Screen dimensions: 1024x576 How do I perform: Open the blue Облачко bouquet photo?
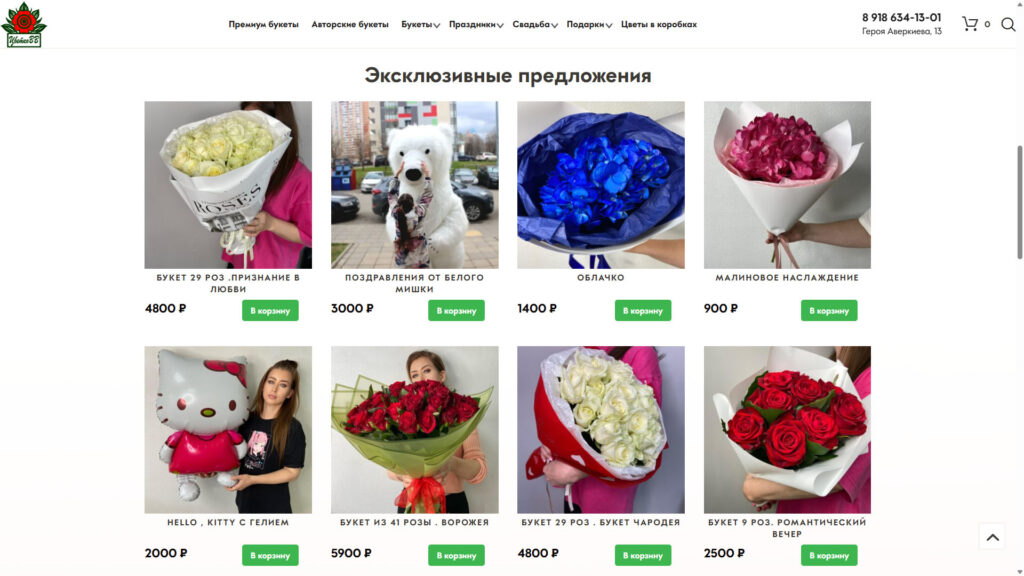tap(601, 185)
